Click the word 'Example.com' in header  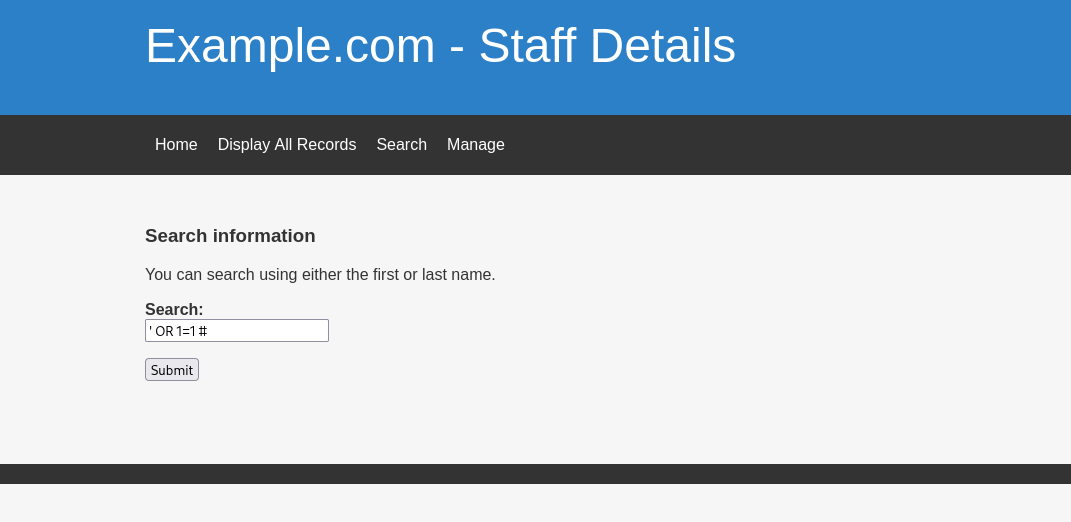point(290,46)
